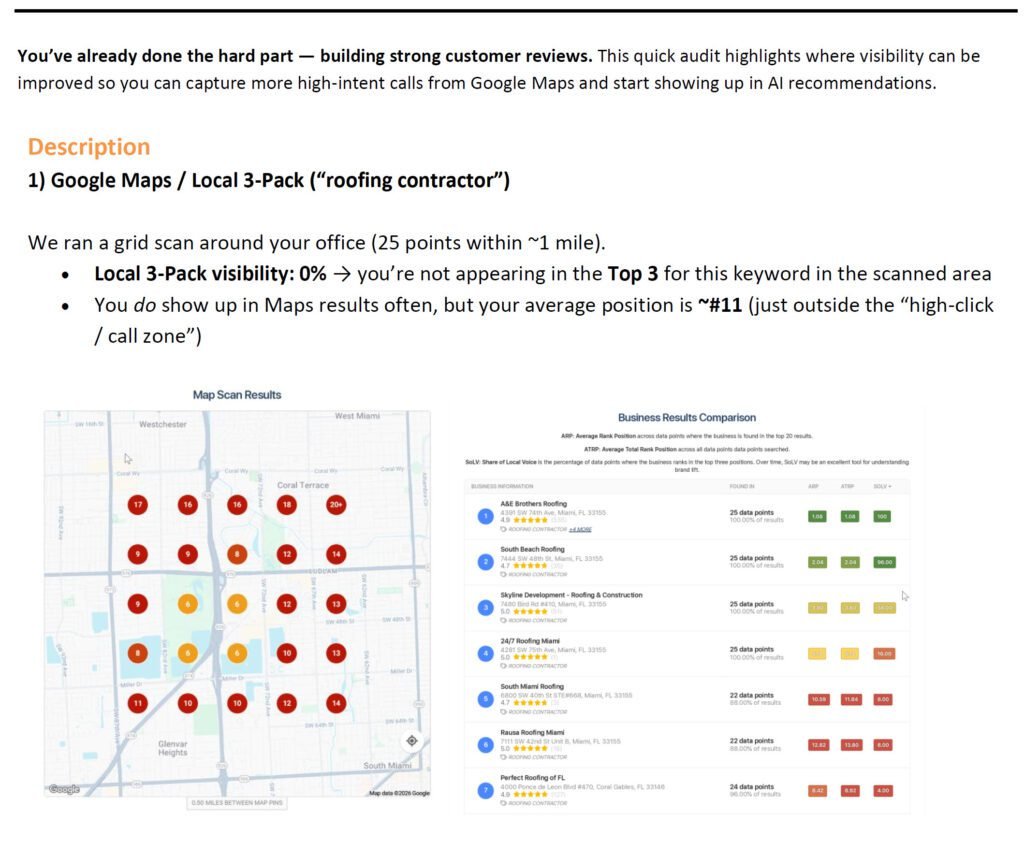Click the ATRP column header

pyautogui.click(x=847, y=486)
